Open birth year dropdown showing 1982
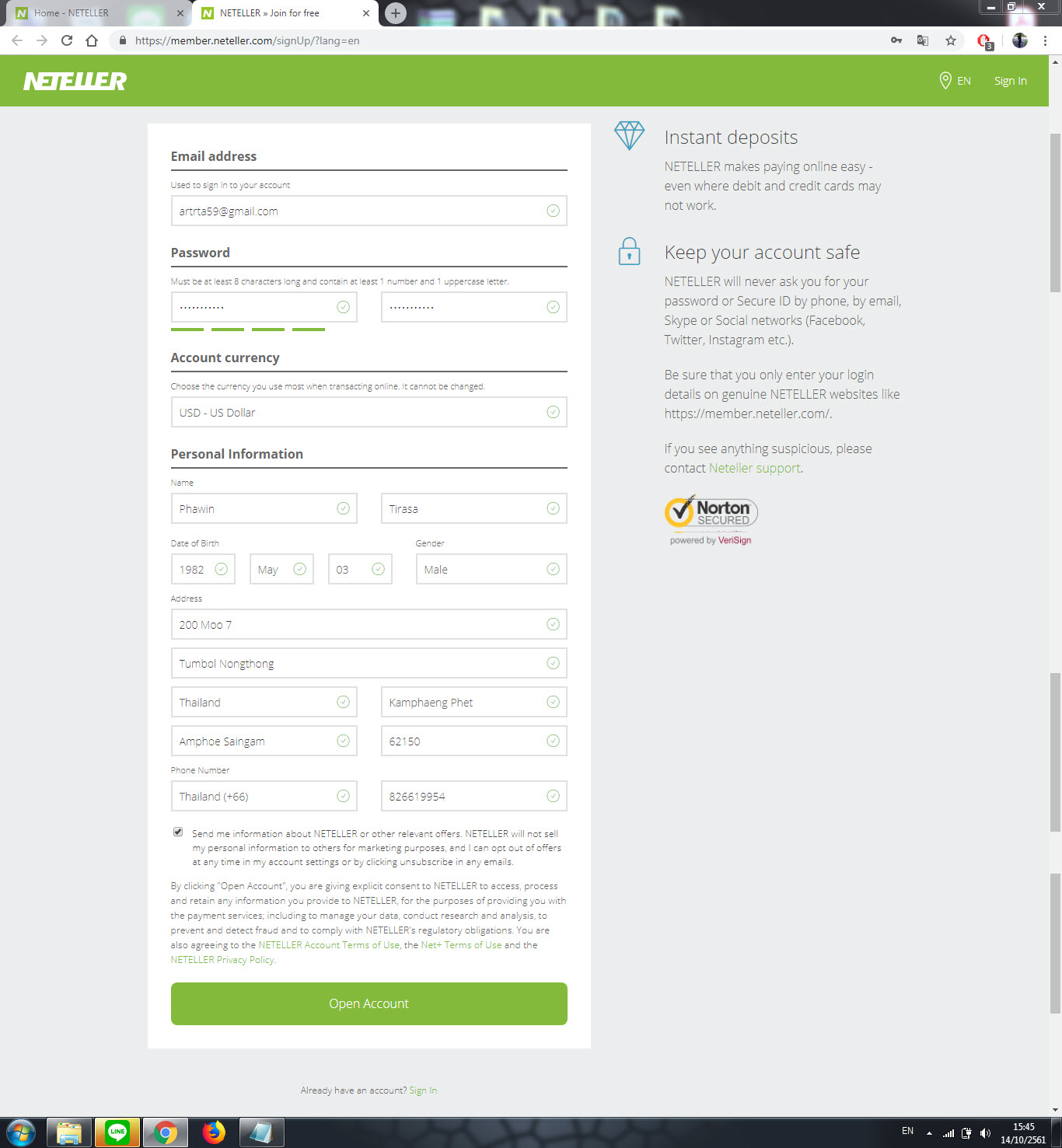The image size is (1062, 1148). pyautogui.click(x=203, y=569)
